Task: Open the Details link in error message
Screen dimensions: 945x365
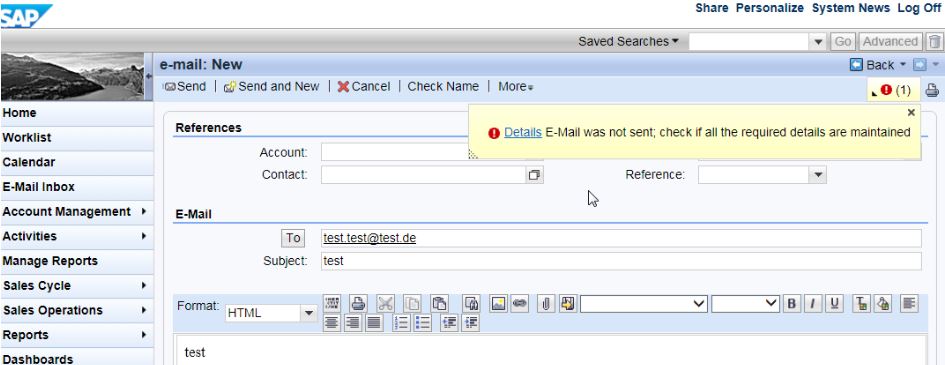Action: [x=523, y=133]
